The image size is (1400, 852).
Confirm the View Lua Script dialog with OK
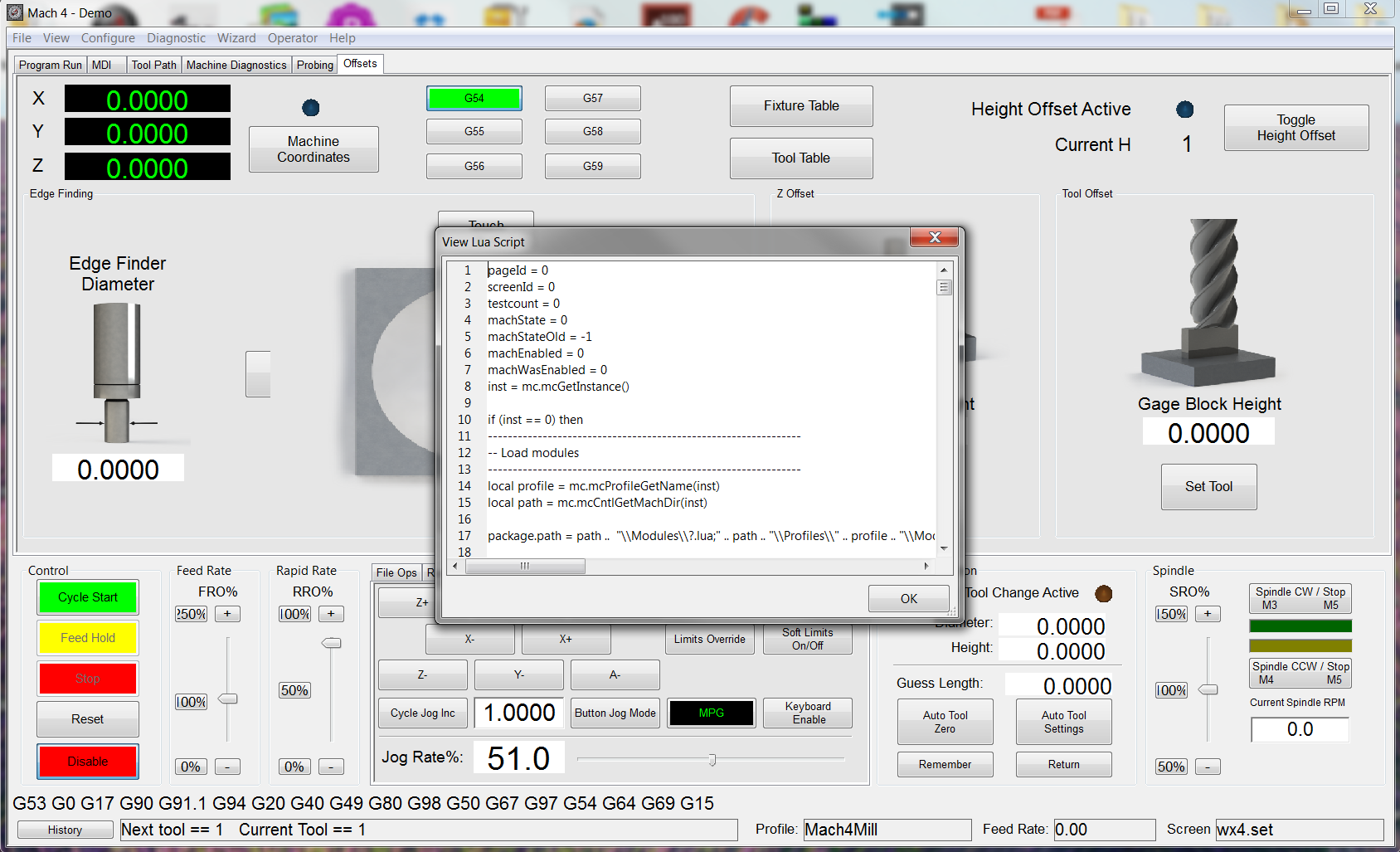tap(908, 598)
